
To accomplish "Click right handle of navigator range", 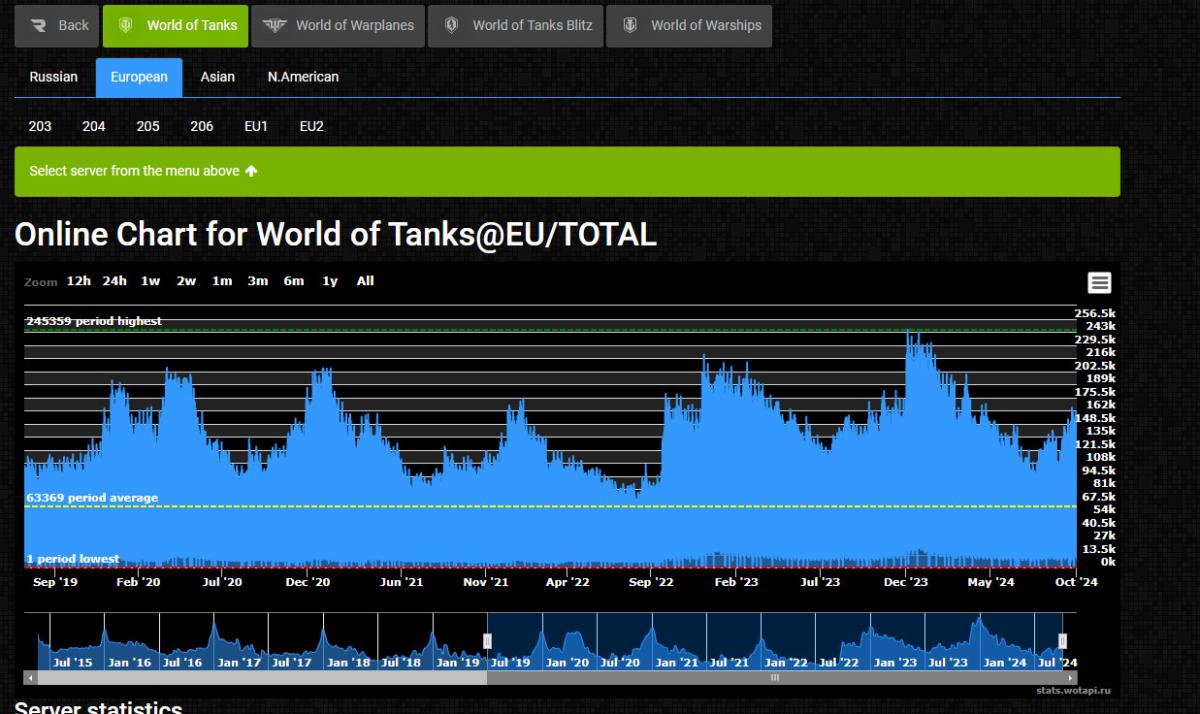I will click(1063, 641).
